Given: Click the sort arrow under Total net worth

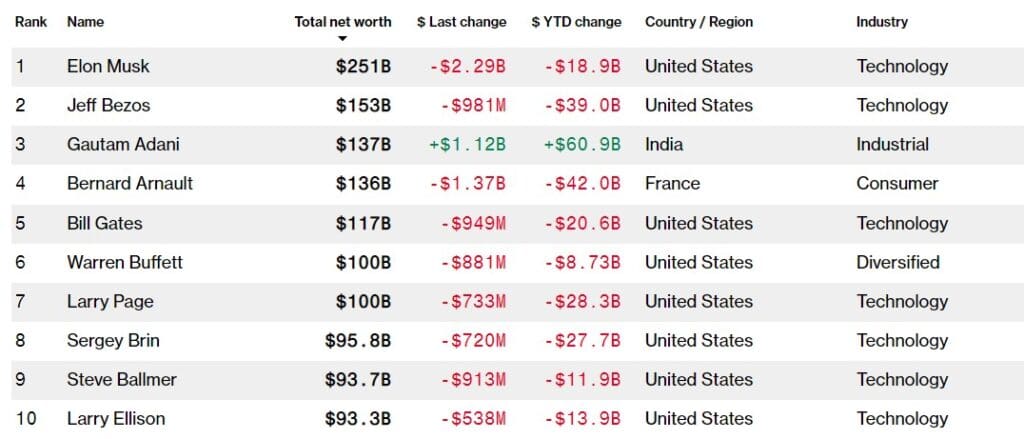Looking at the screenshot, I should [x=342, y=39].
